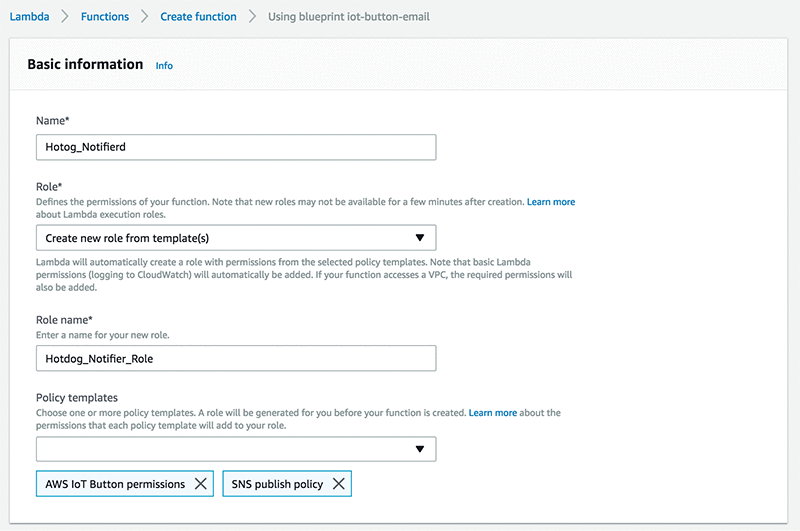Open Learn more about policy template permissions

493,413
